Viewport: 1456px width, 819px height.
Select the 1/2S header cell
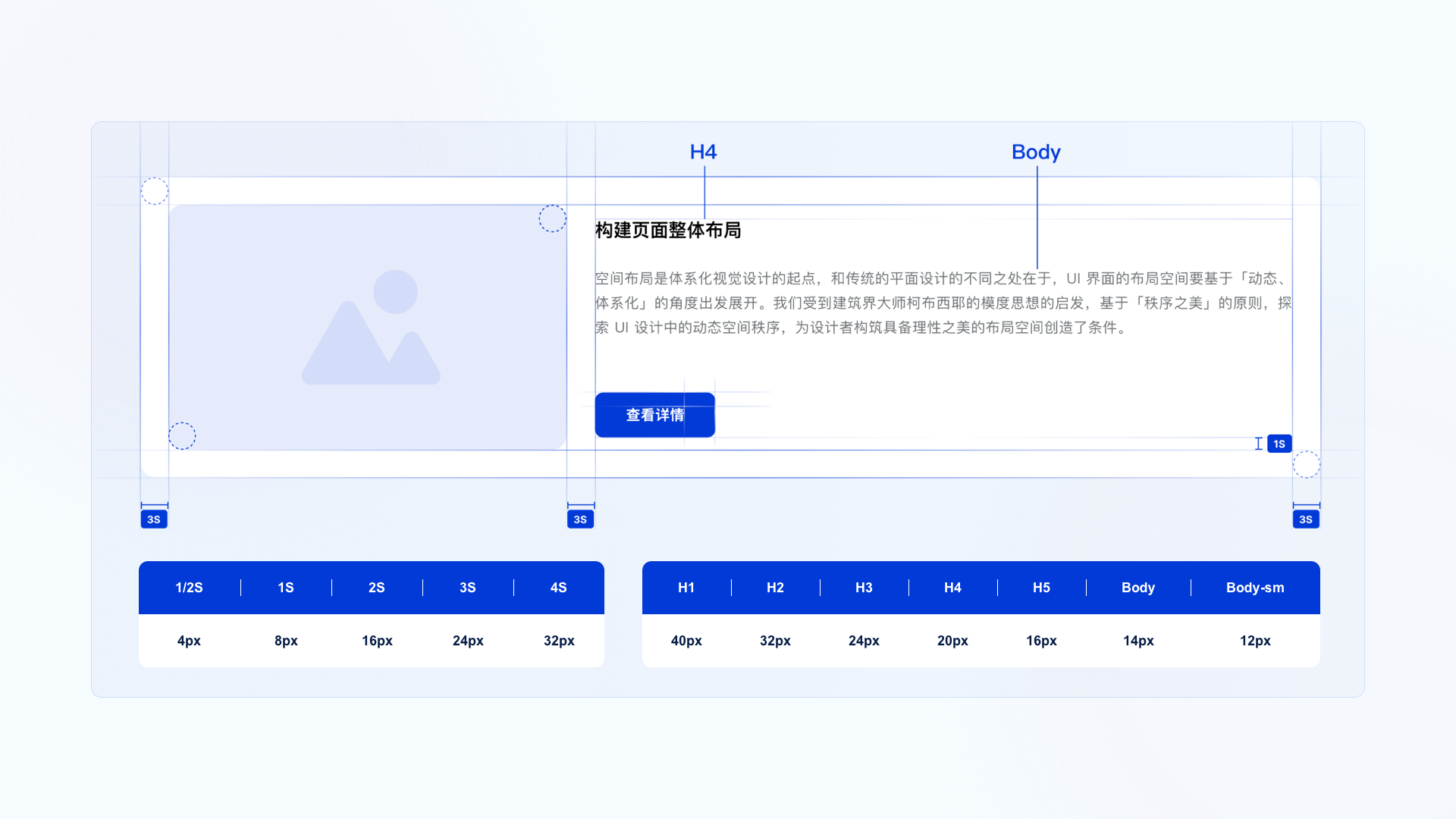point(189,588)
